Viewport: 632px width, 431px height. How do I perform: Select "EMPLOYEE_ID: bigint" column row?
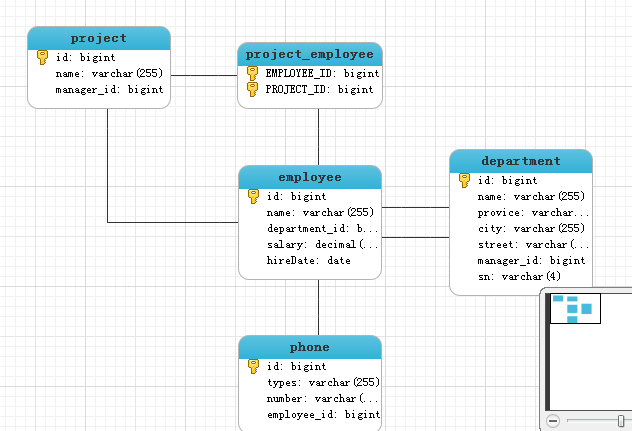coord(322,73)
